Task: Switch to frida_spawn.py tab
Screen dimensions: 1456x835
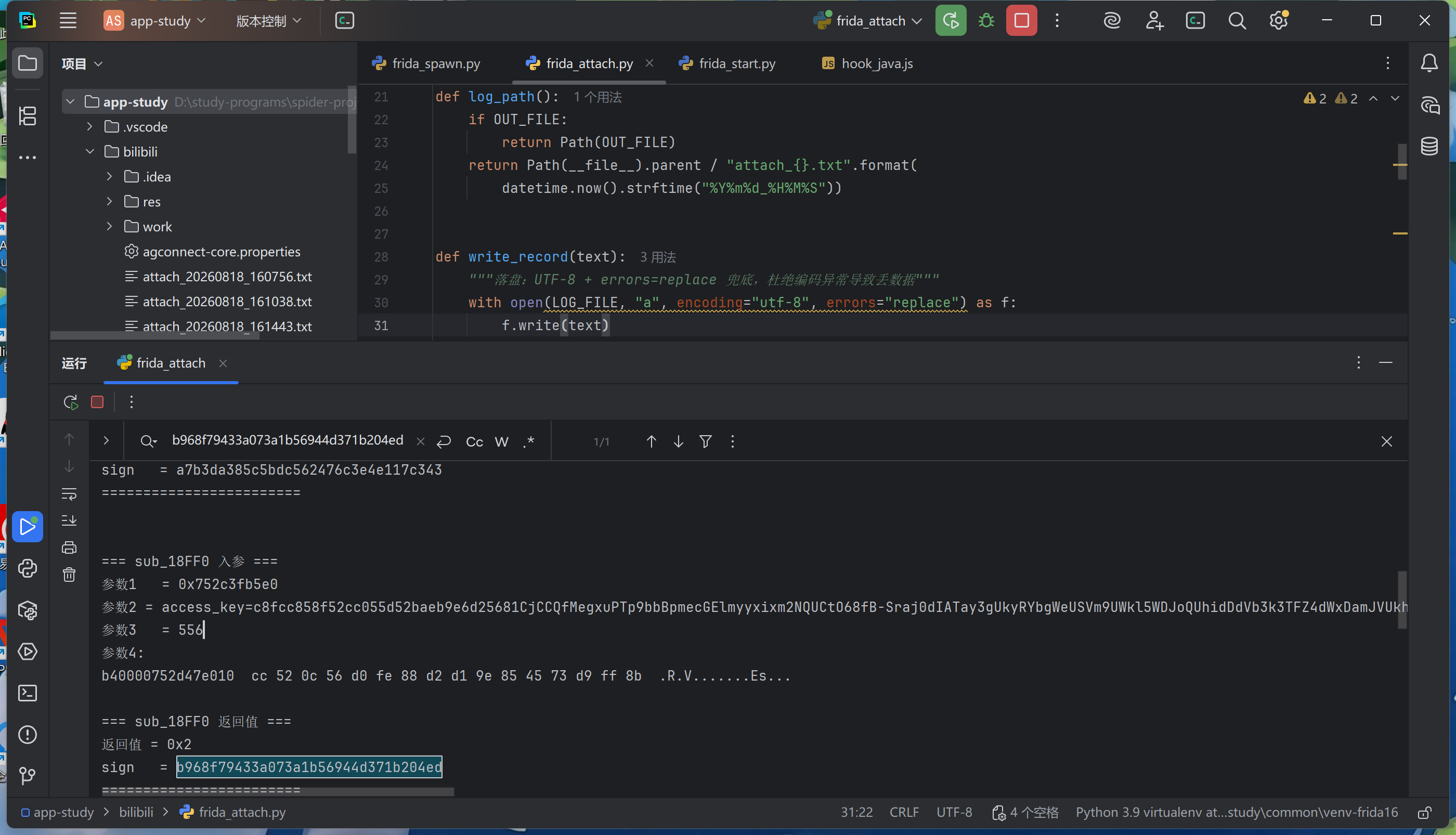Action: (x=426, y=63)
